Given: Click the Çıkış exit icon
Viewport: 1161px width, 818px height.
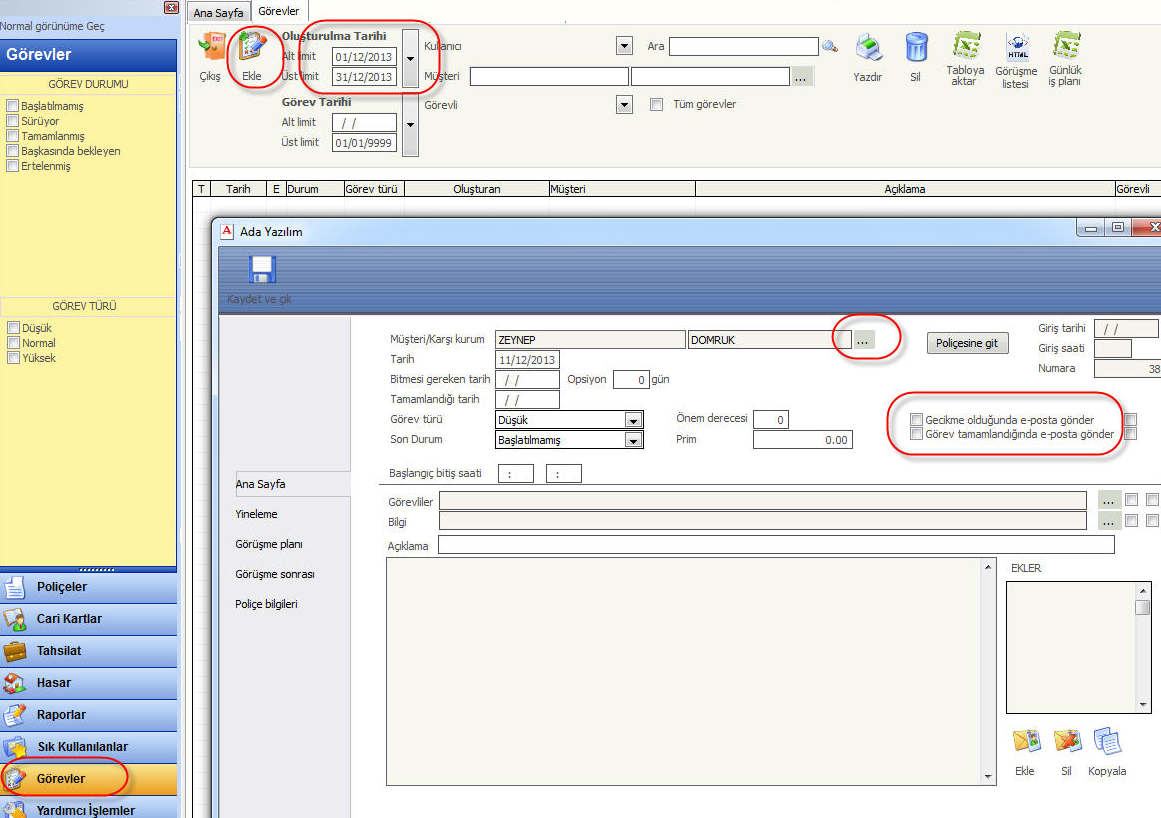Looking at the screenshot, I should tap(210, 50).
